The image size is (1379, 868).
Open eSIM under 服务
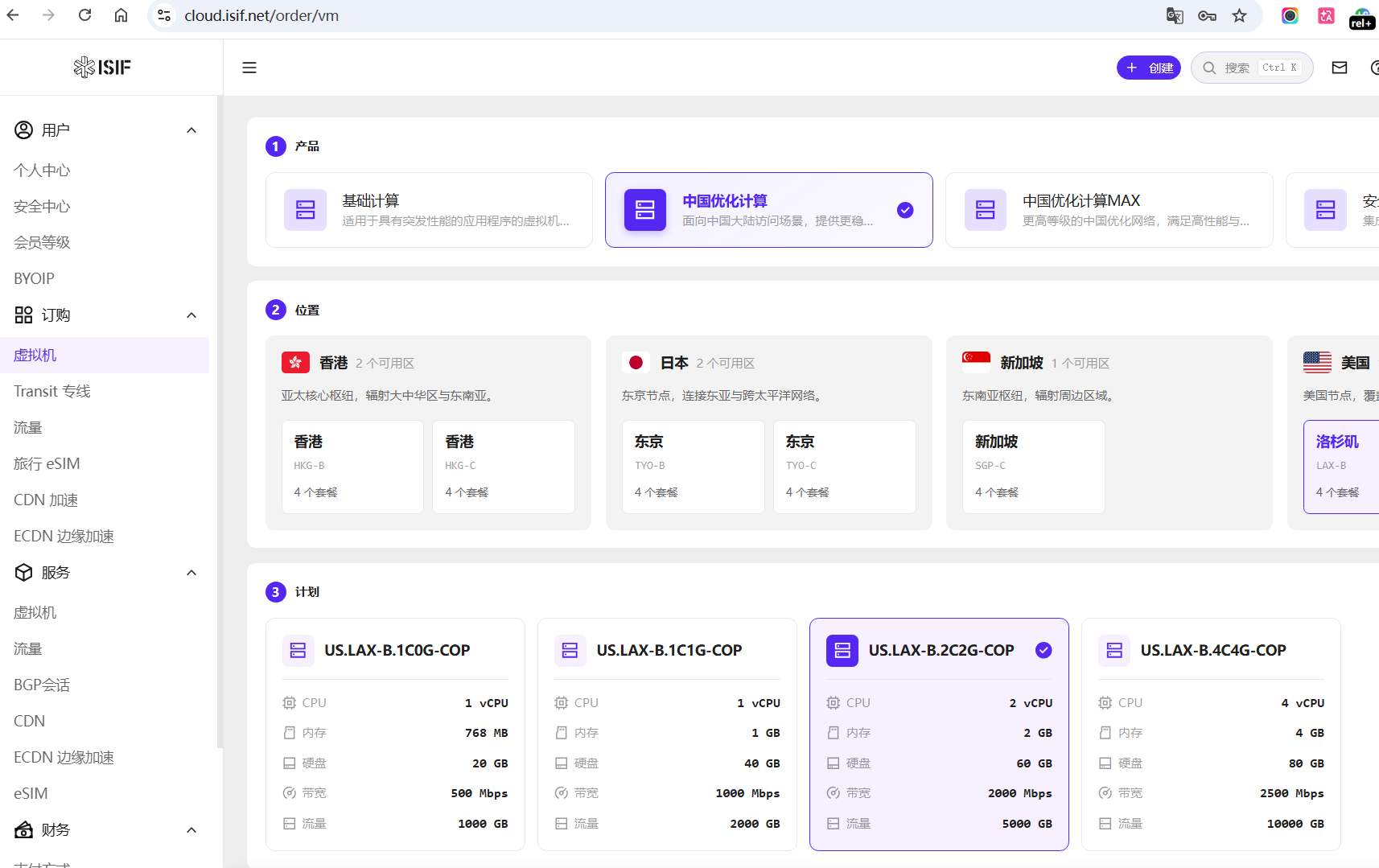click(31, 793)
